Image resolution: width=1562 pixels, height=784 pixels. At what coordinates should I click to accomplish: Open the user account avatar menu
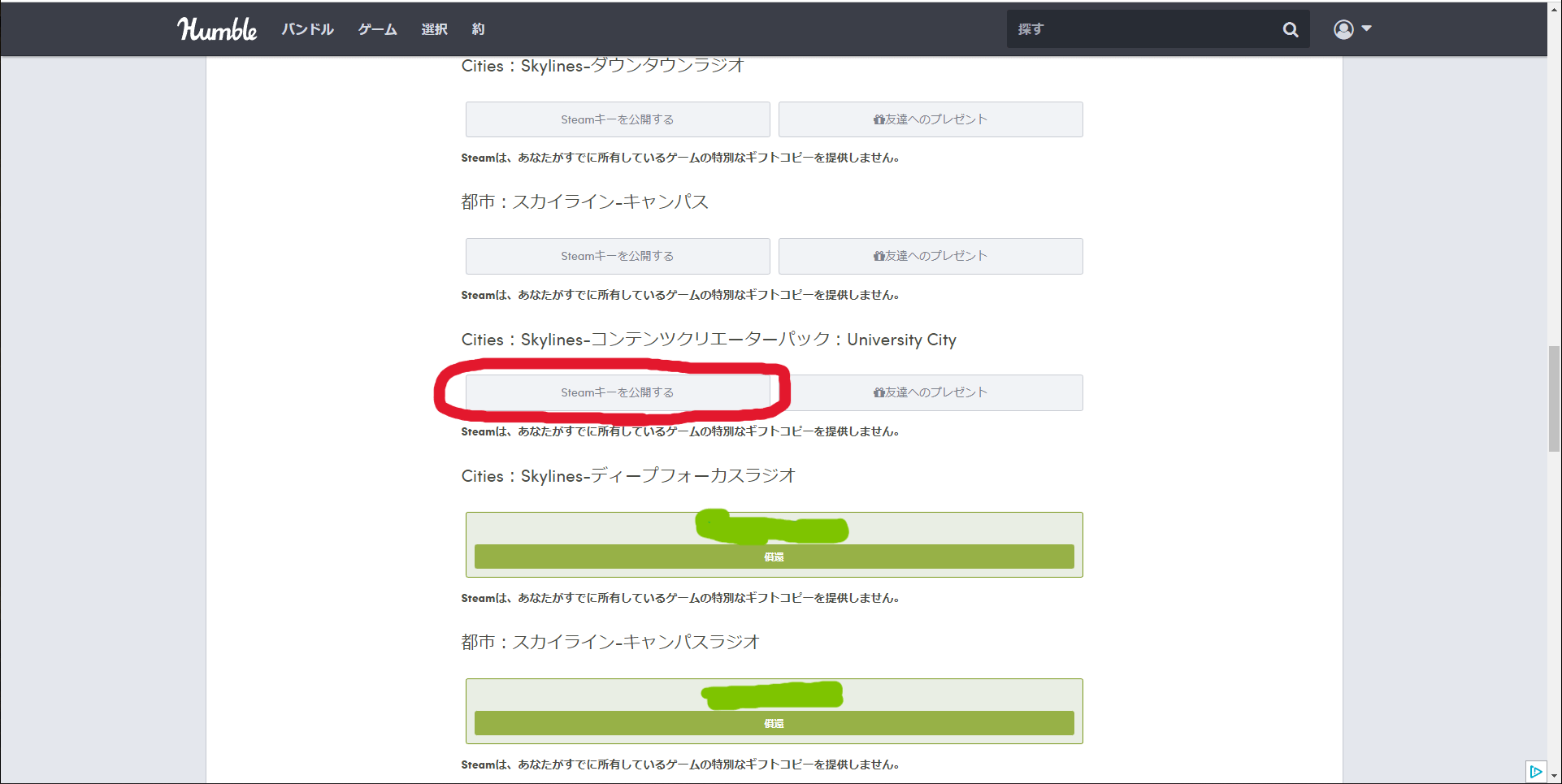1352,29
